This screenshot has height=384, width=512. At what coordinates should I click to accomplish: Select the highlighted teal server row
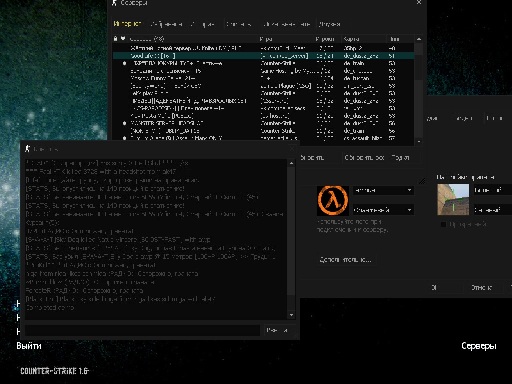(x=263, y=56)
